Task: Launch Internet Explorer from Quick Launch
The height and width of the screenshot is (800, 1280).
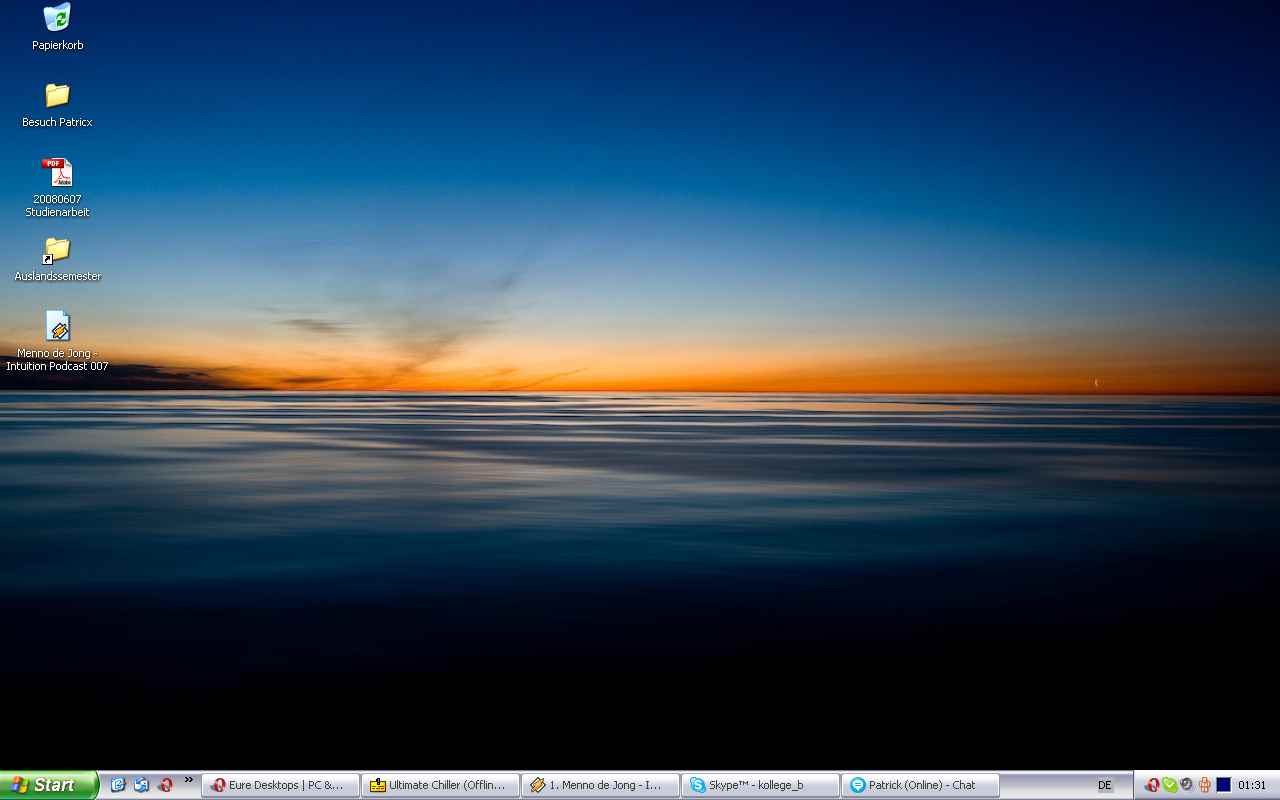Action: [118, 785]
